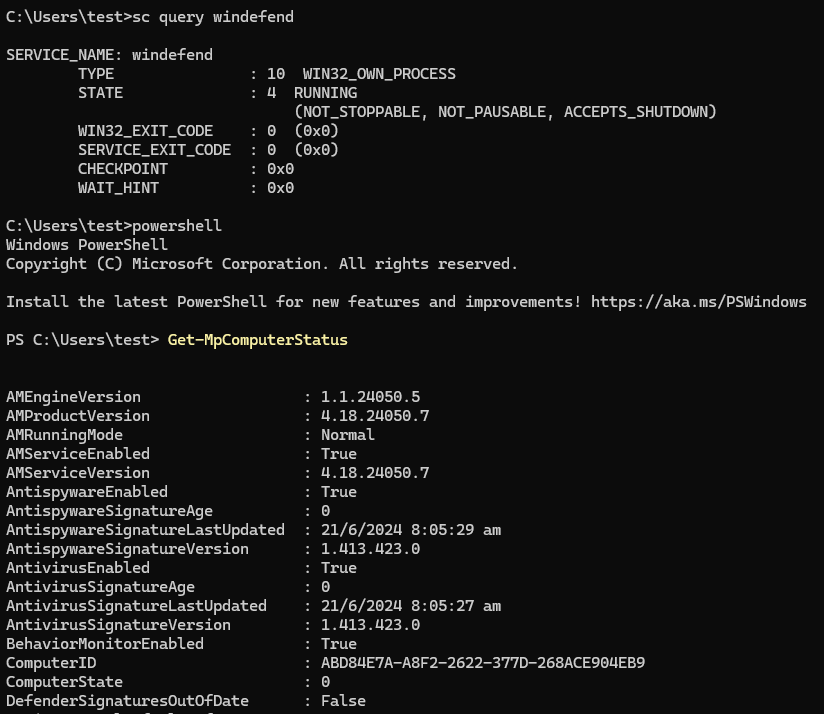This screenshot has width=824, height=714.
Task: Click the Get-MpComputerStatus command text
Action: click(x=257, y=340)
